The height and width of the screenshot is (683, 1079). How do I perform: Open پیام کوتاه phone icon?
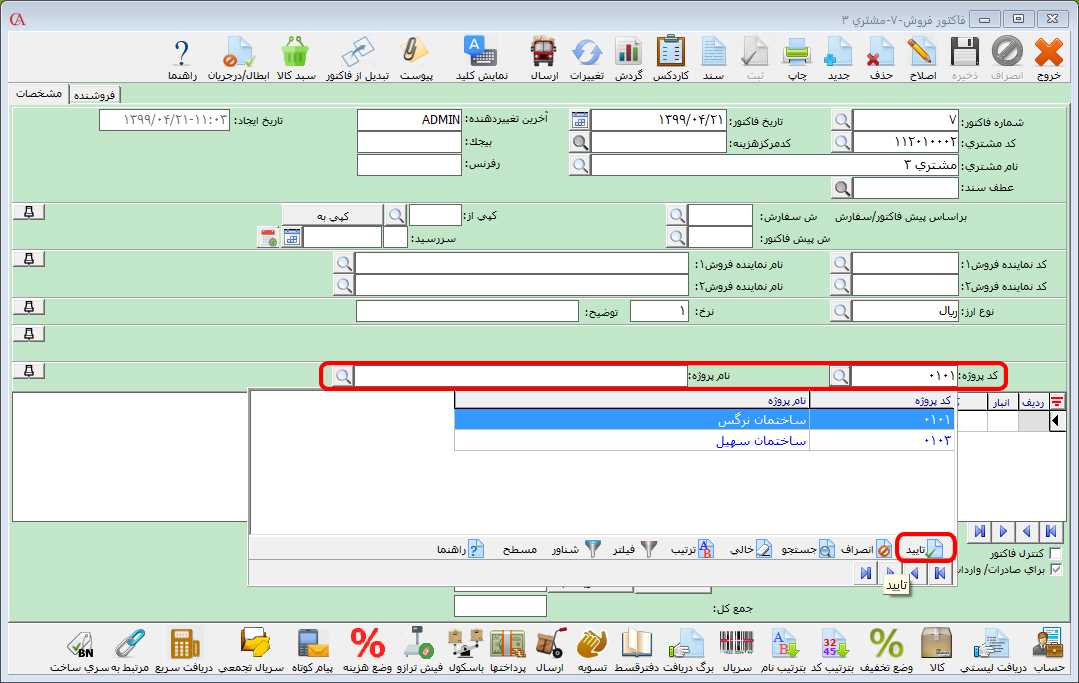[x=314, y=642]
